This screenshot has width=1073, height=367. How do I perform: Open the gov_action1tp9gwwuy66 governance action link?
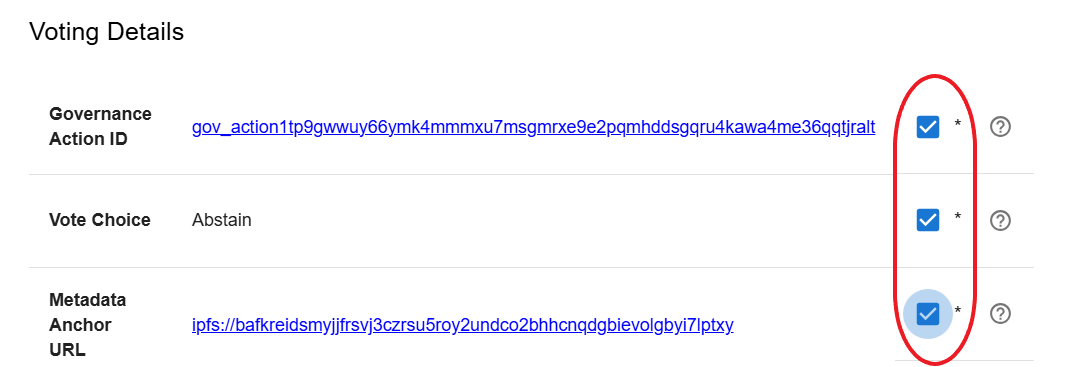click(x=533, y=127)
